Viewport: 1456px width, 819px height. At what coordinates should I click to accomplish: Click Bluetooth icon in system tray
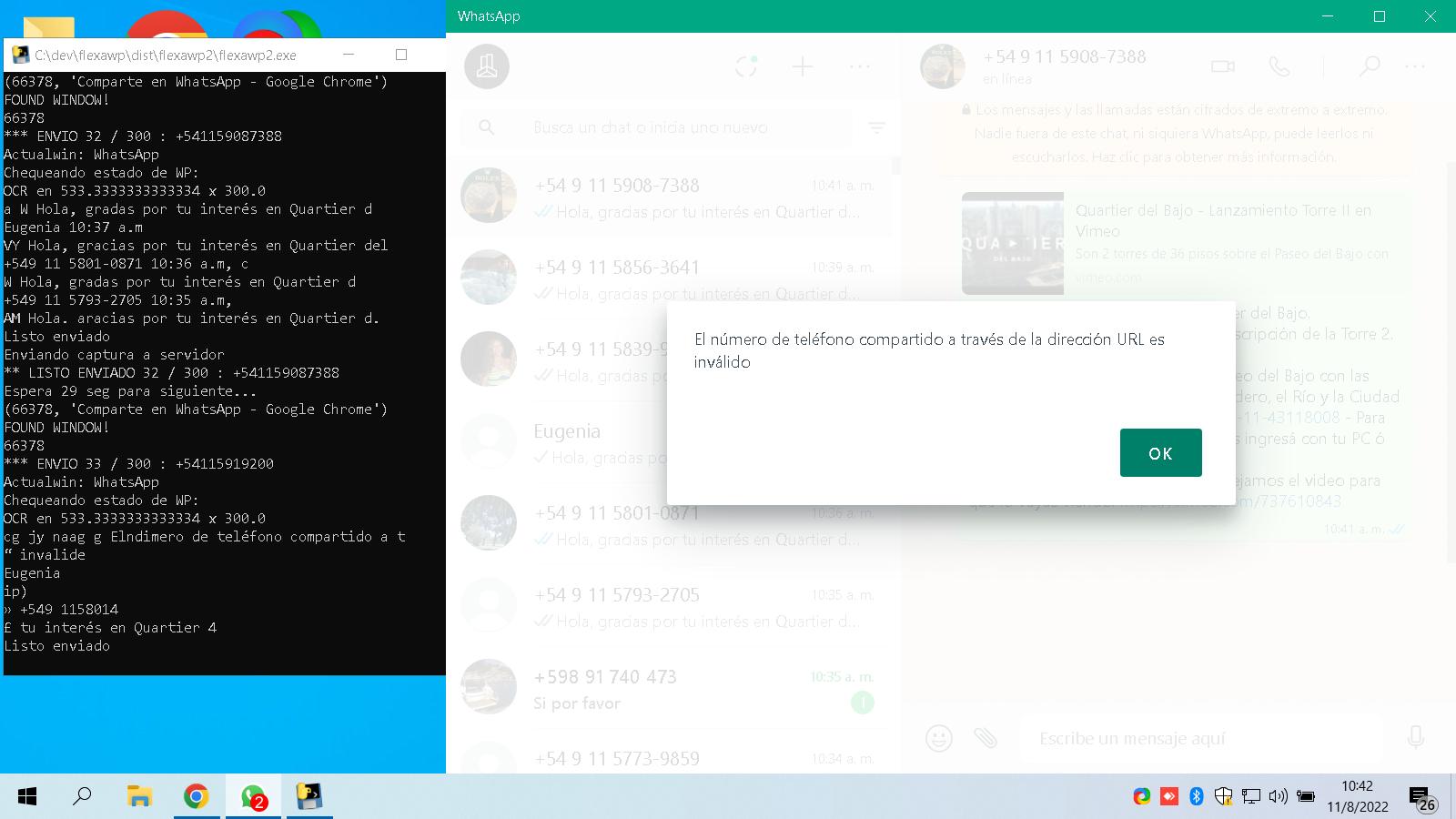click(1197, 796)
